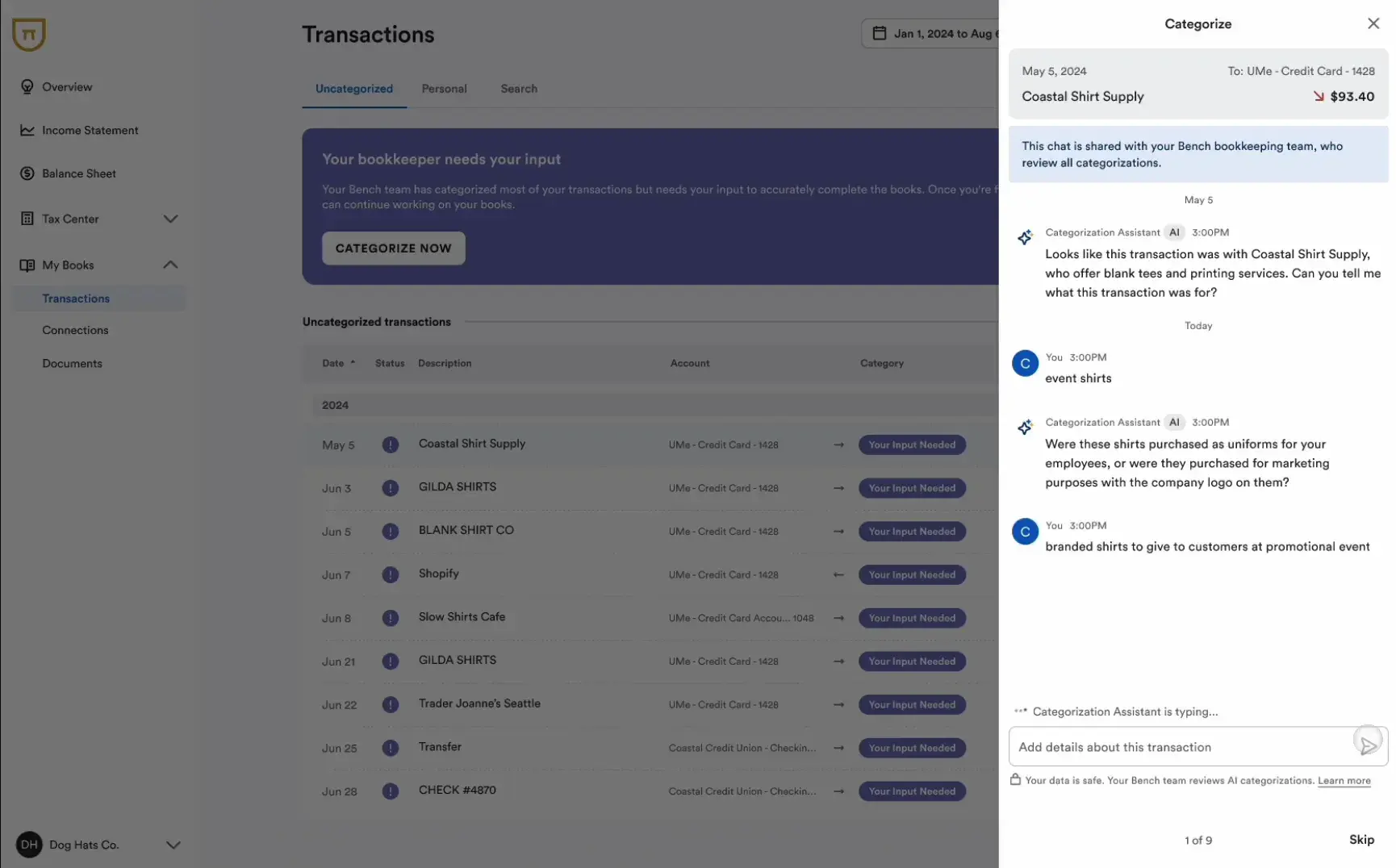The image size is (1396, 868).
Task: Click the DH avatar badge
Action: click(29, 845)
